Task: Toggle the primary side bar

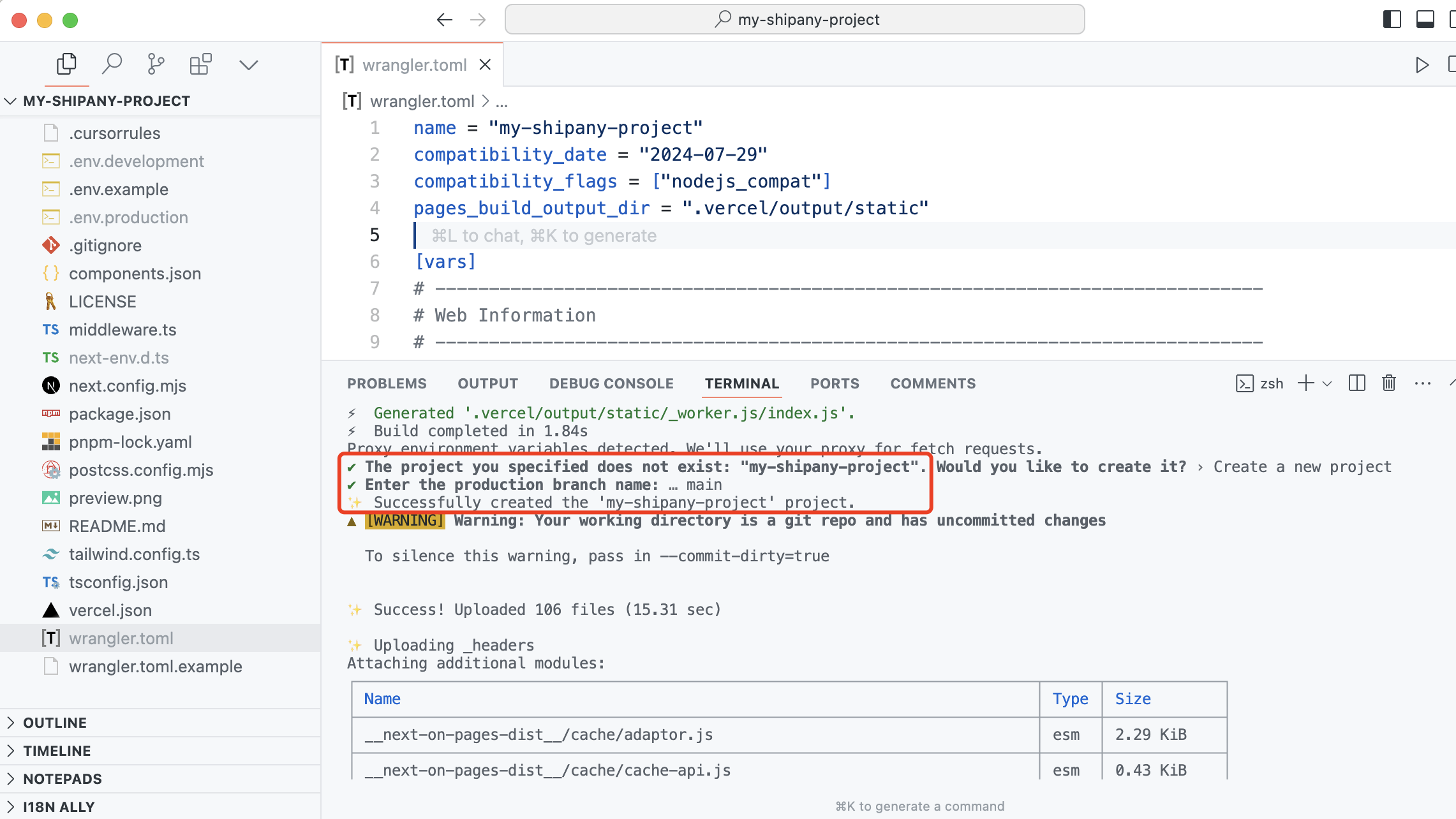Action: coord(1391,20)
